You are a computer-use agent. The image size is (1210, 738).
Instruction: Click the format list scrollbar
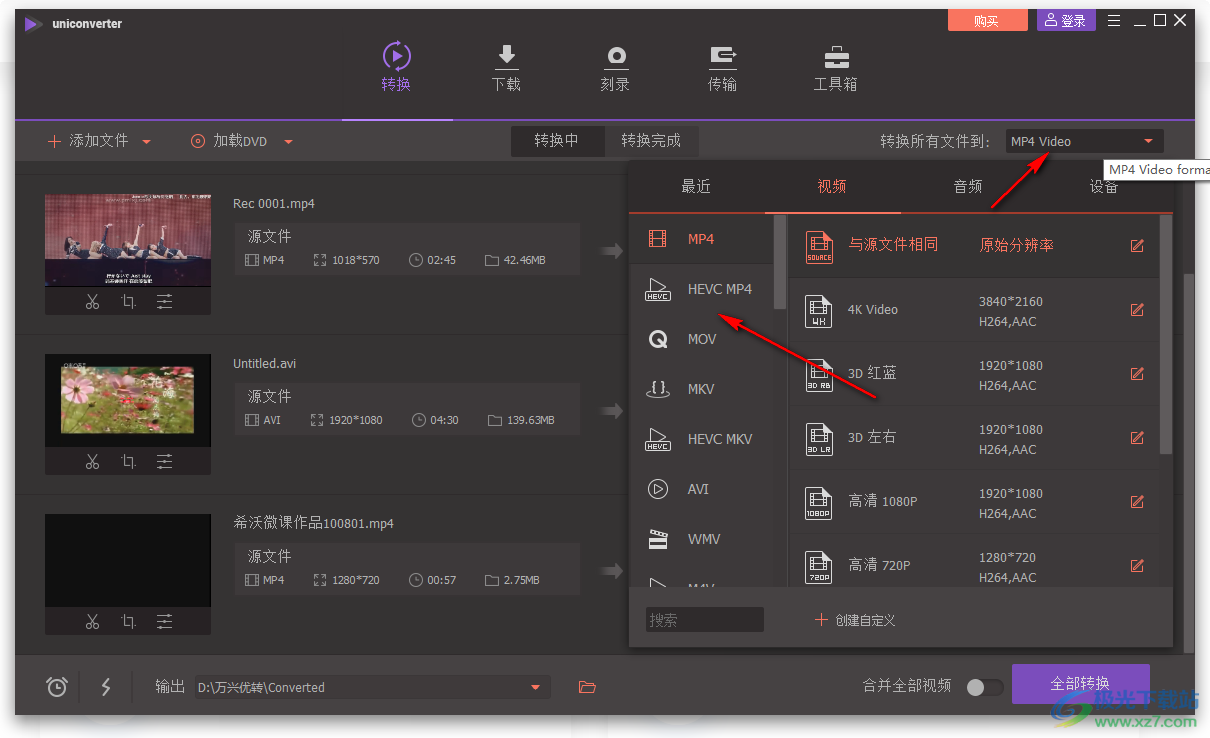[780, 262]
